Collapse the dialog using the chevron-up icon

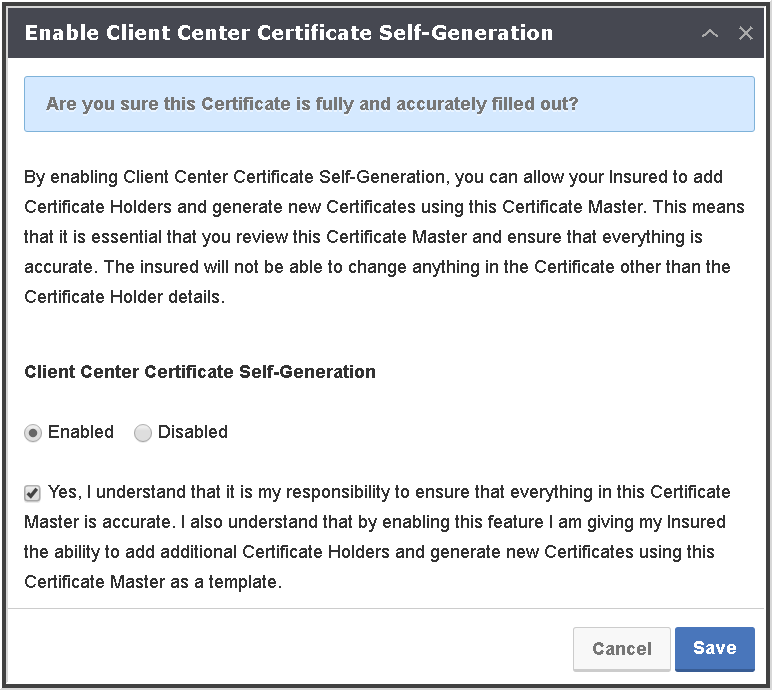pyautogui.click(x=709, y=33)
